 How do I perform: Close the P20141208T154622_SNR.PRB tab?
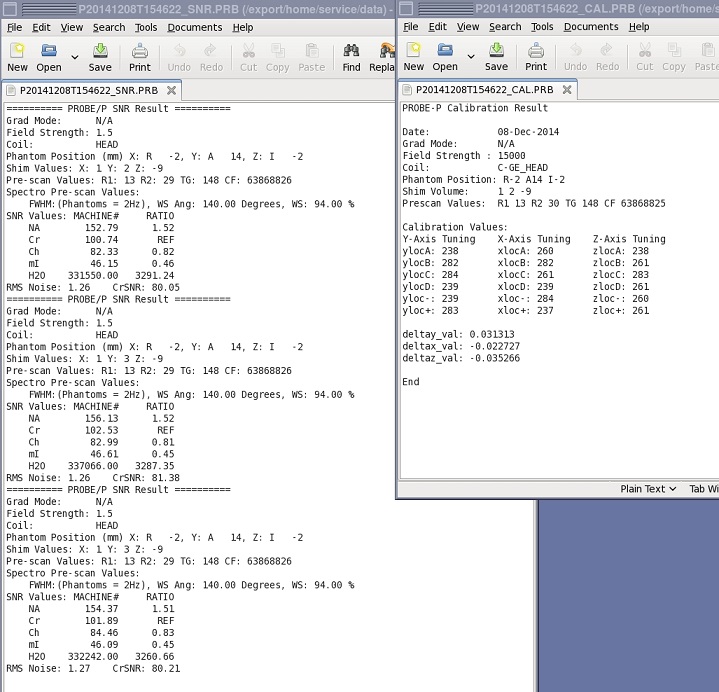[x=171, y=90]
